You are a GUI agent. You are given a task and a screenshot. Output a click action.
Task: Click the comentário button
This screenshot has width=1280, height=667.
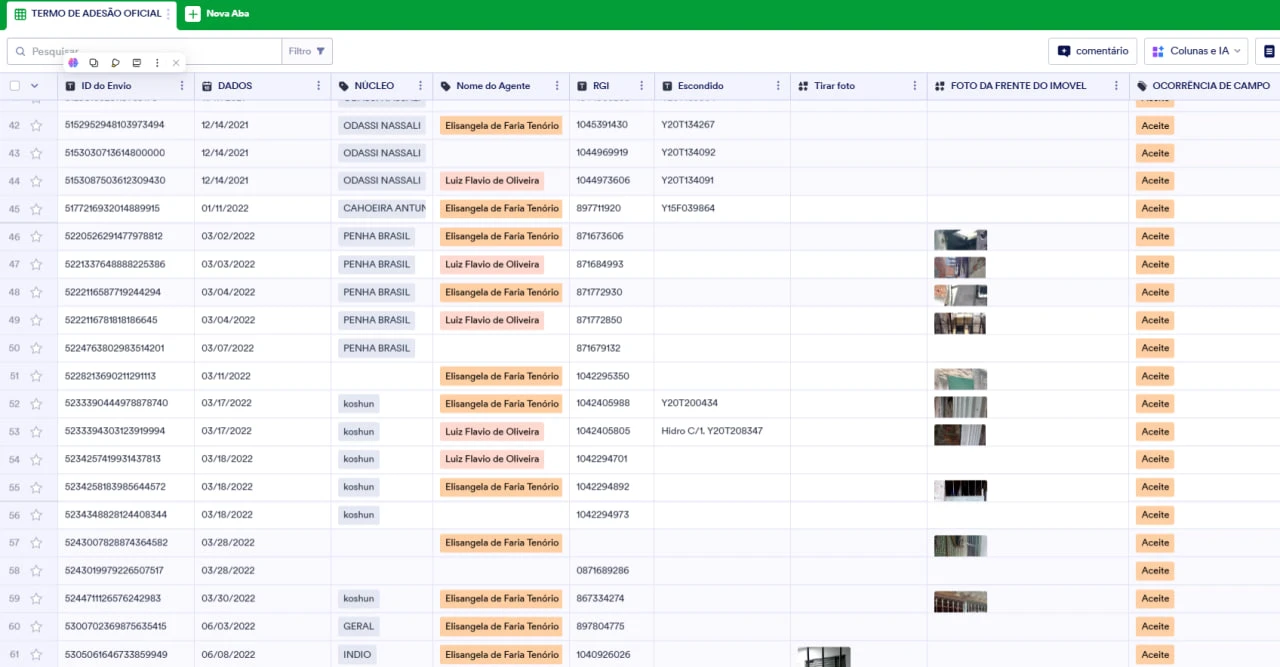1092,50
